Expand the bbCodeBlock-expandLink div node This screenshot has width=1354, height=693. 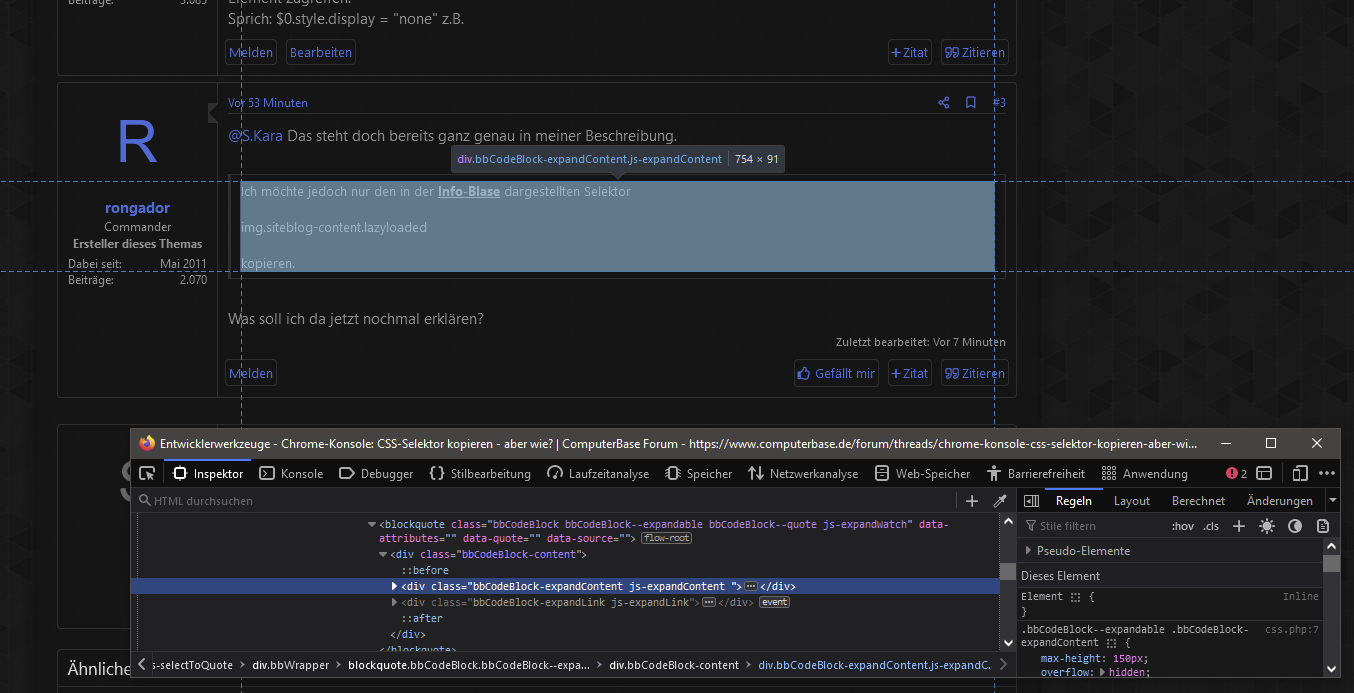394,602
